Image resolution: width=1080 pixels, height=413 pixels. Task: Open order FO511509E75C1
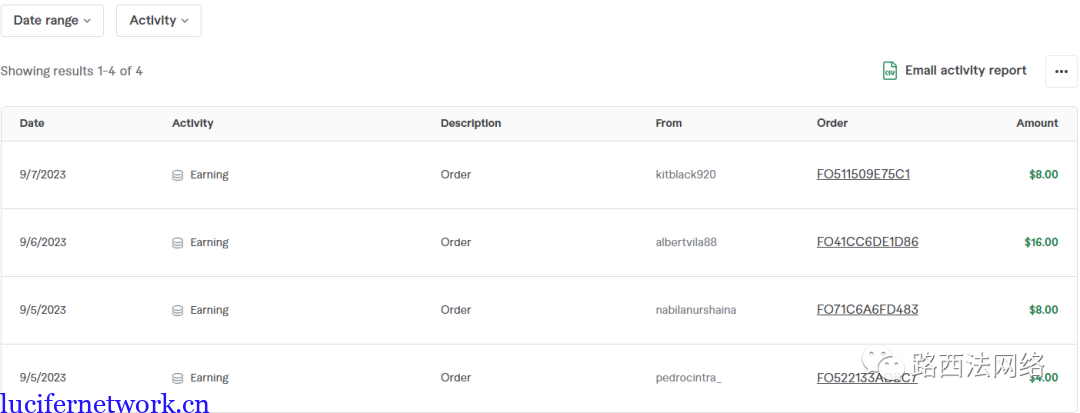click(x=863, y=174)
